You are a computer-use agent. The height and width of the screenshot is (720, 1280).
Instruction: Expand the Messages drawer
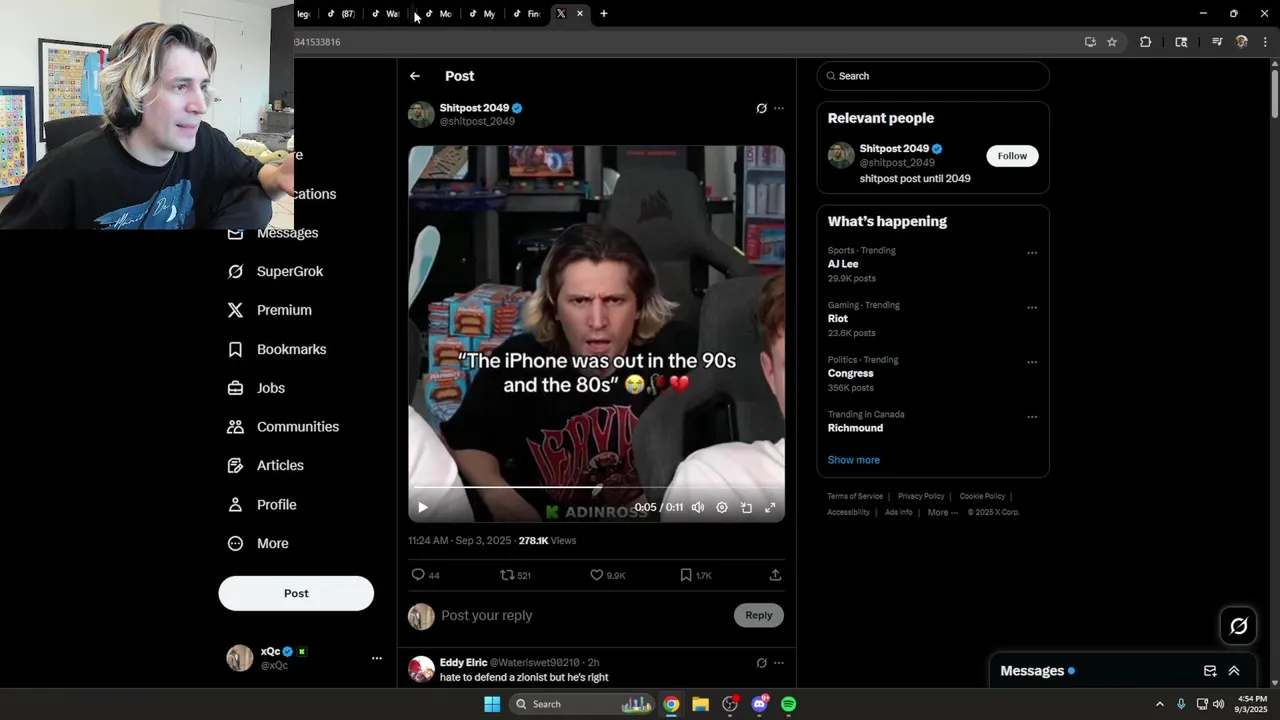(x=1234, y=671)
